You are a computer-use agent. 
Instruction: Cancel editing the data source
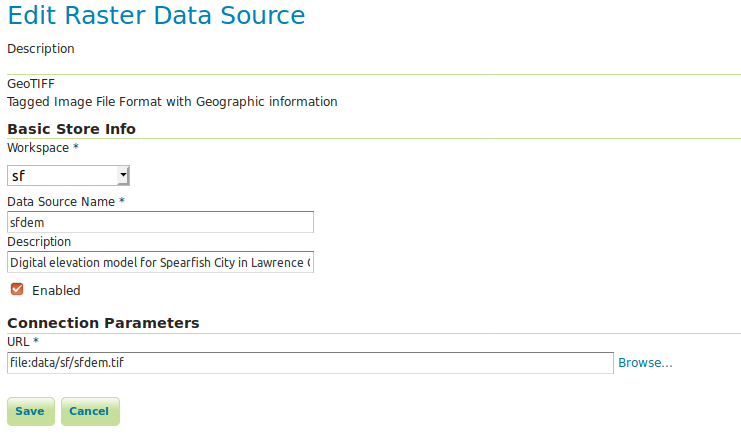[x=90, y=411]
